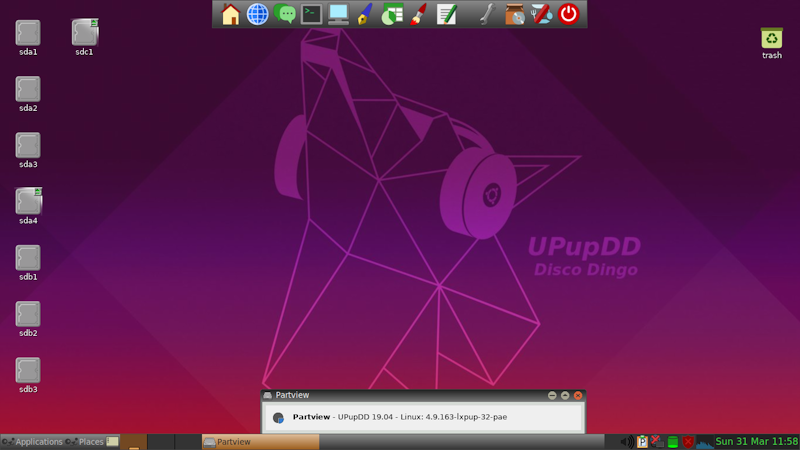Open the sdb1 drive icon
800x450 pixels.
pos(28,258)
